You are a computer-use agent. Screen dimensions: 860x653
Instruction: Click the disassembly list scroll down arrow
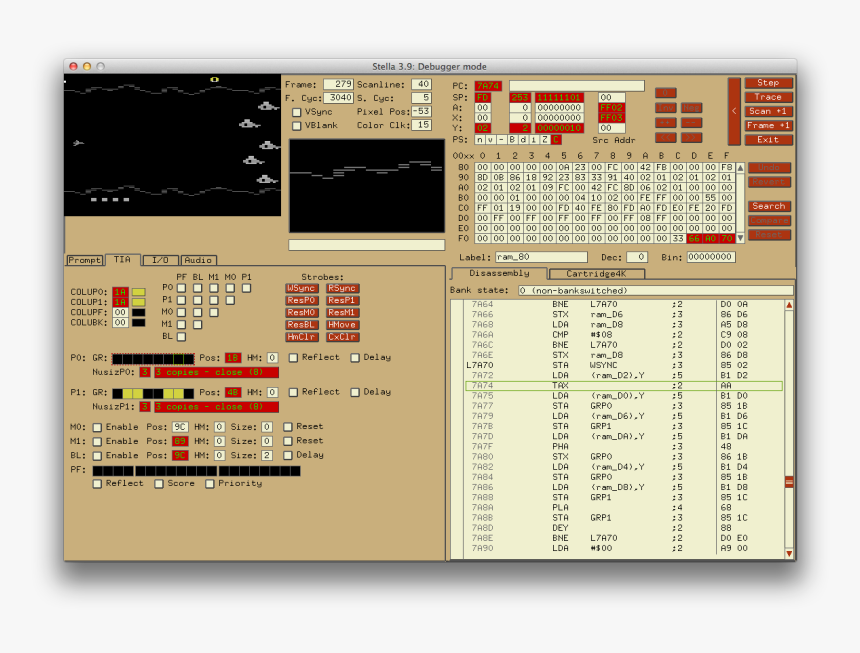[789, 554]
